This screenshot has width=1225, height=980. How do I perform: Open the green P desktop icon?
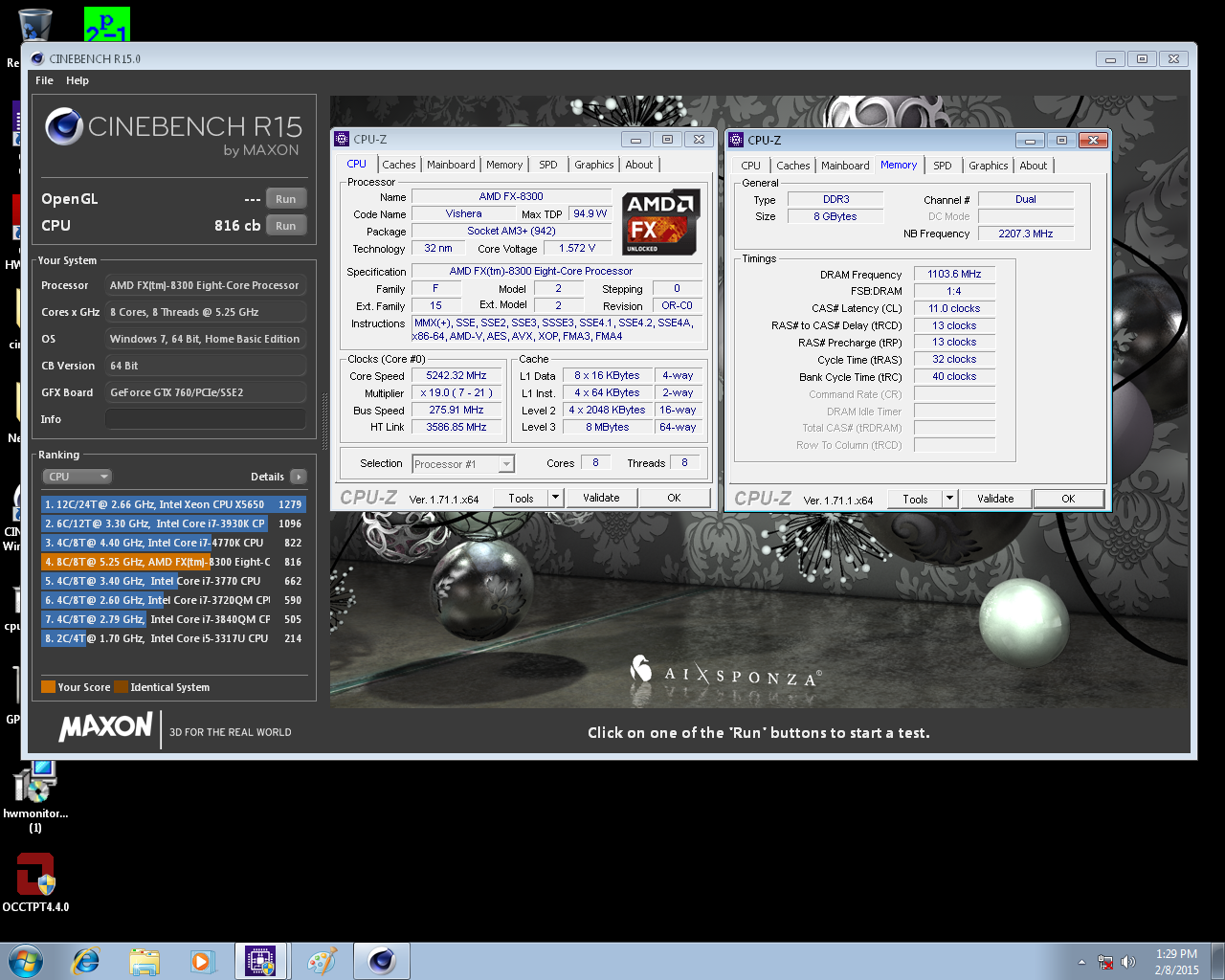107,25
